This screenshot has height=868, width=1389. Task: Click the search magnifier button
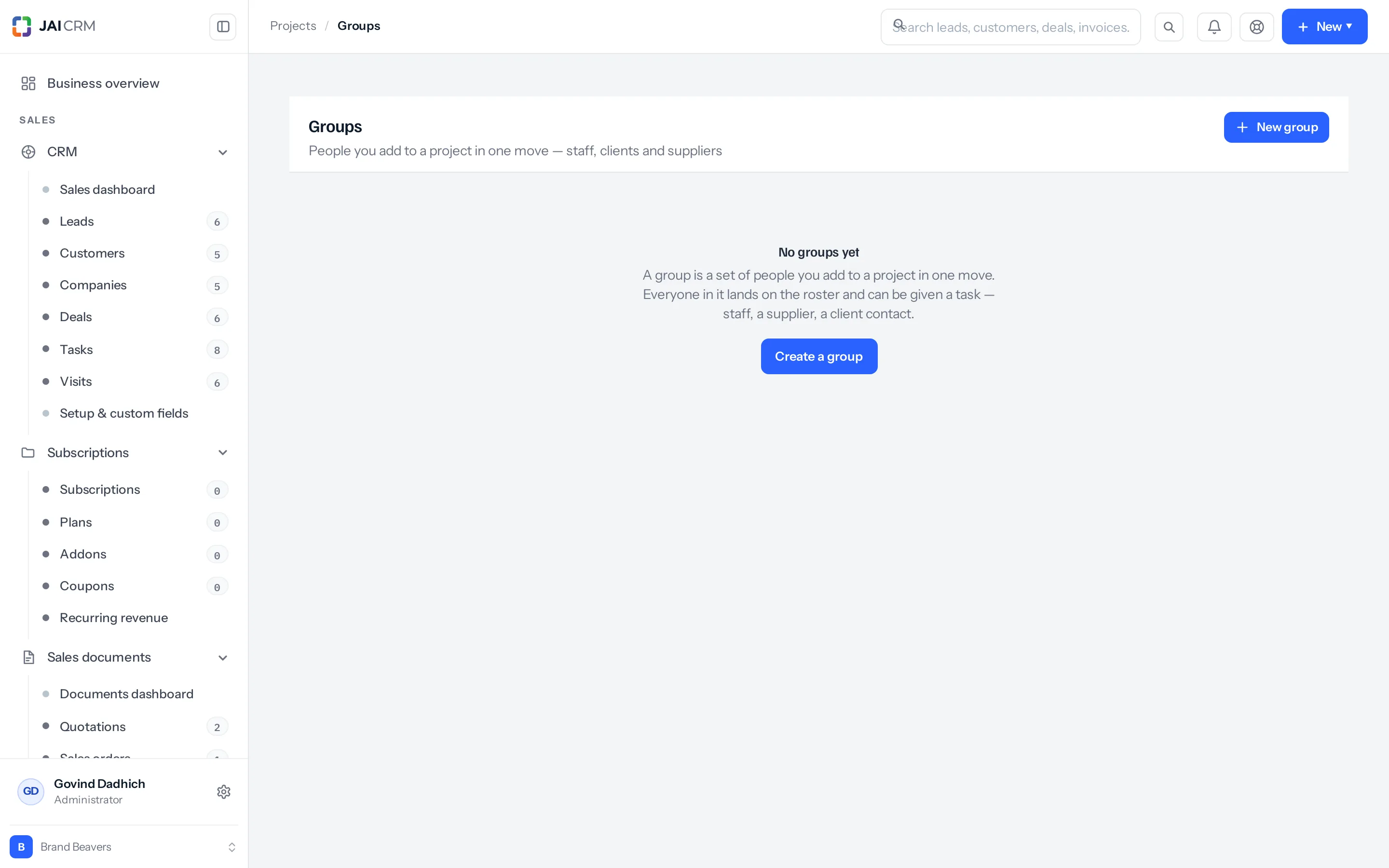pyautogui.click(x=1169, y=27)
